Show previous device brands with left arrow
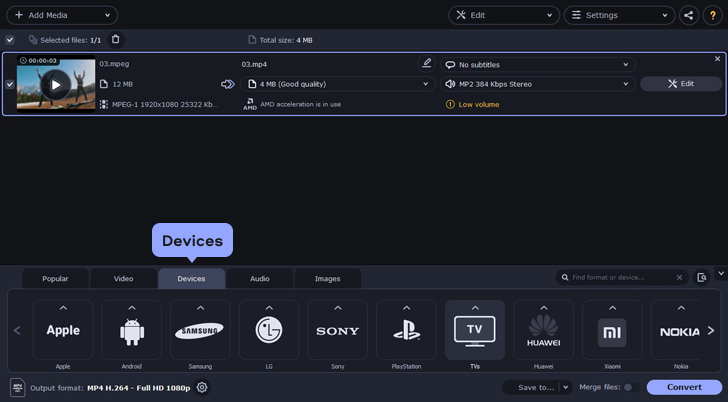This screenshot has height=402, width=728. pyautogui.click(x=17, y=331)
